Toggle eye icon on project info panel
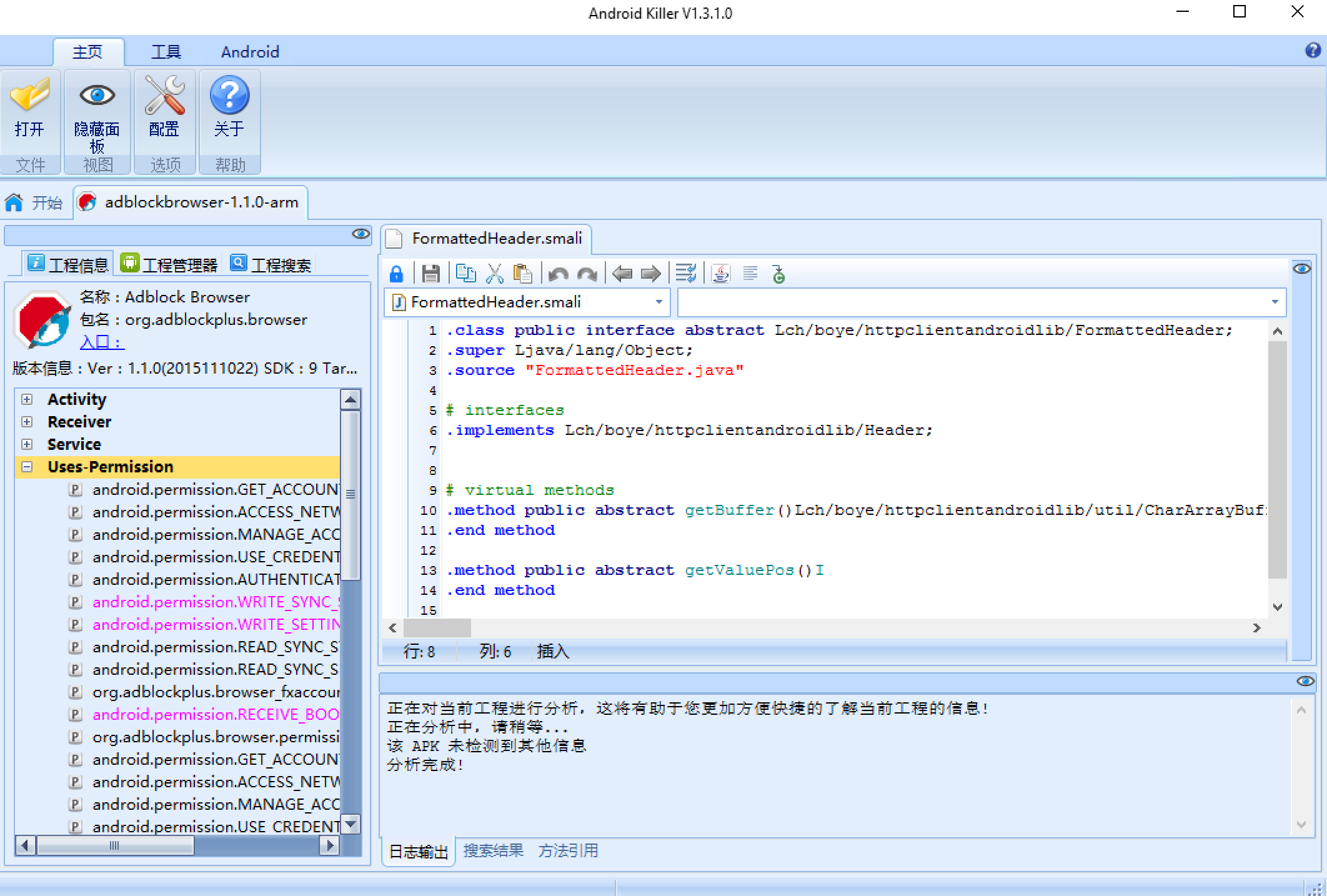Viewport: 1327px width, 896px height. coord(360,234)
